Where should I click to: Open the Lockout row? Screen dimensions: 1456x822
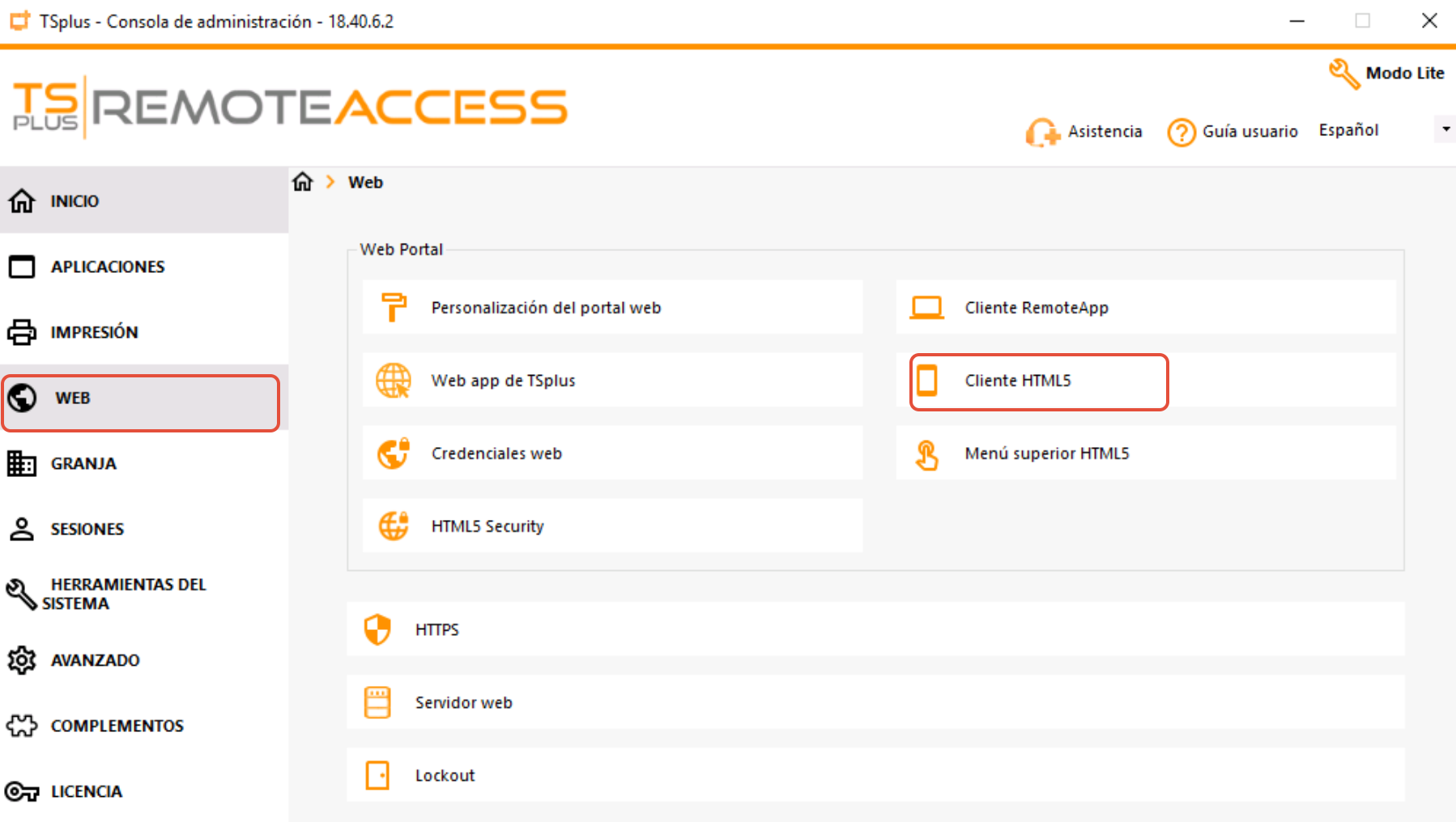pos(875,775)
